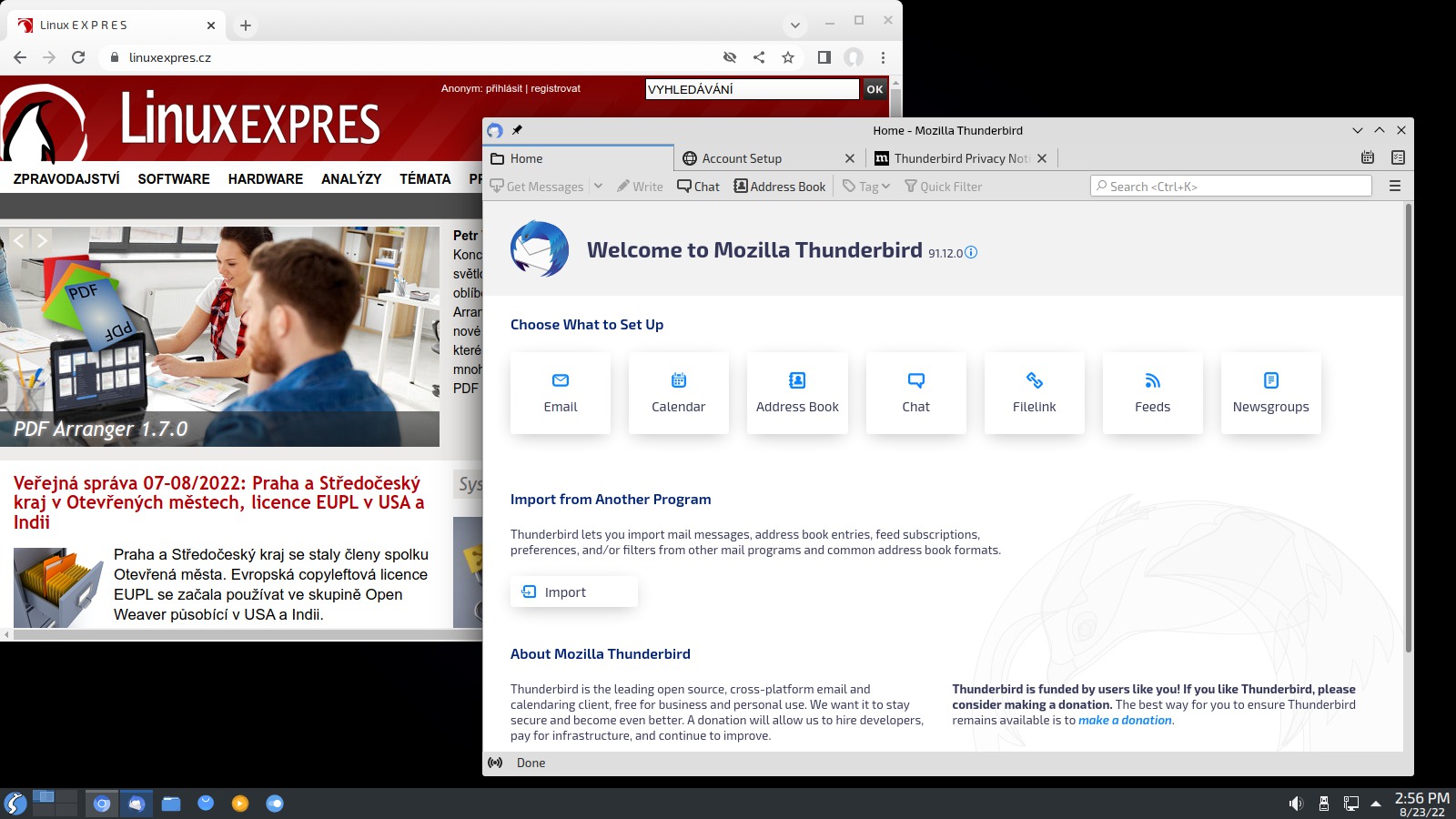This screenshot has height=819, width=1456.
Task: Open Thunderbird Tasks tab icon
Action: (x=1398, y=157)
